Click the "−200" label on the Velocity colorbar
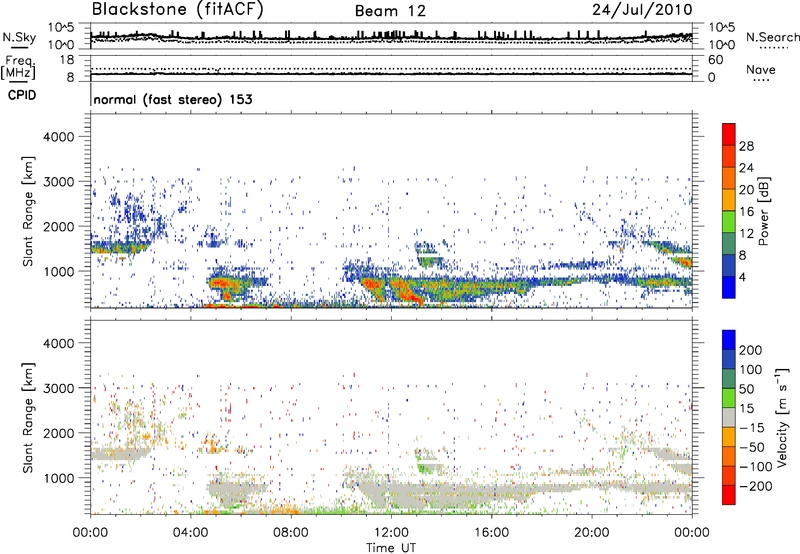This screenshot has height=554, width=800. point(754,486)
